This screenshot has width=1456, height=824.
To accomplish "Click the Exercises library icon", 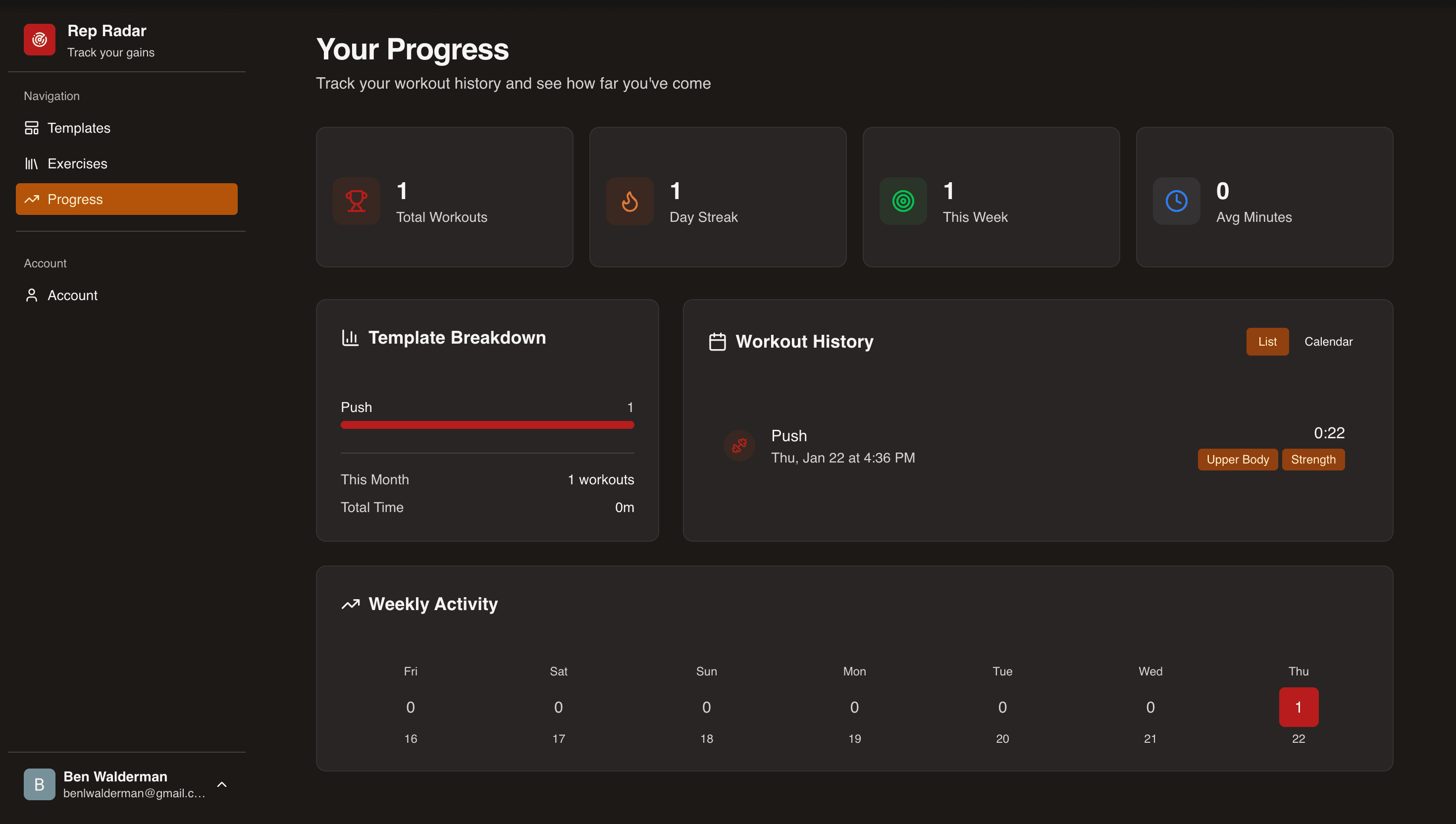I will [32, 163].
